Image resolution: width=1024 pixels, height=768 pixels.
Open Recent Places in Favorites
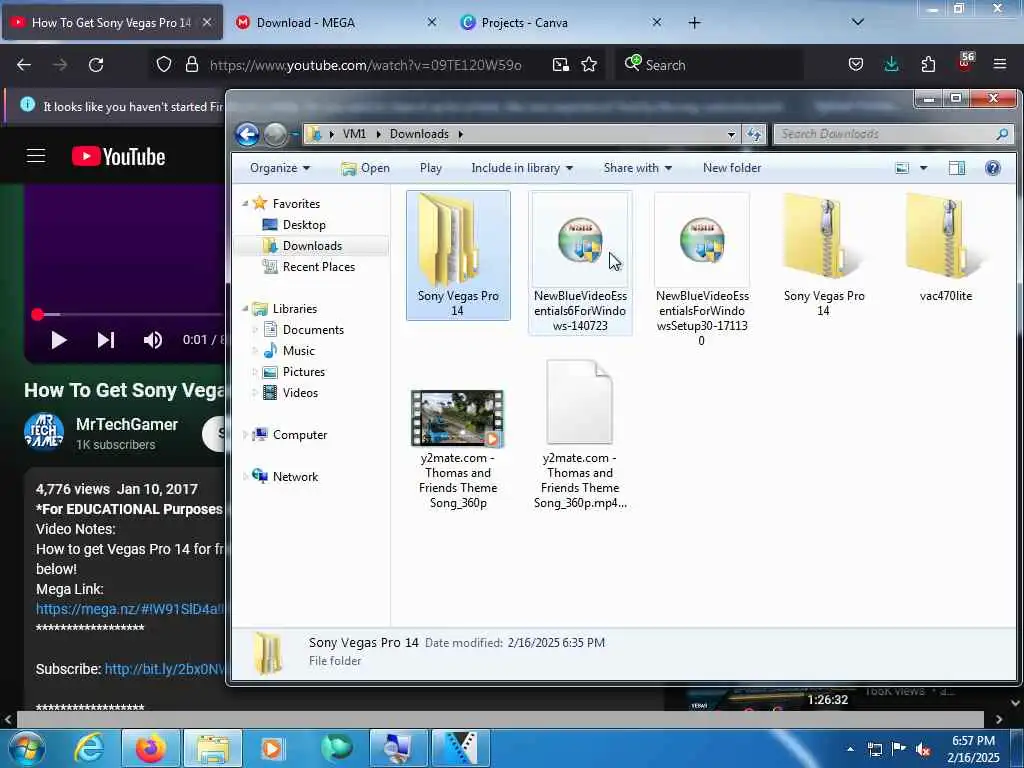(319, 266)
